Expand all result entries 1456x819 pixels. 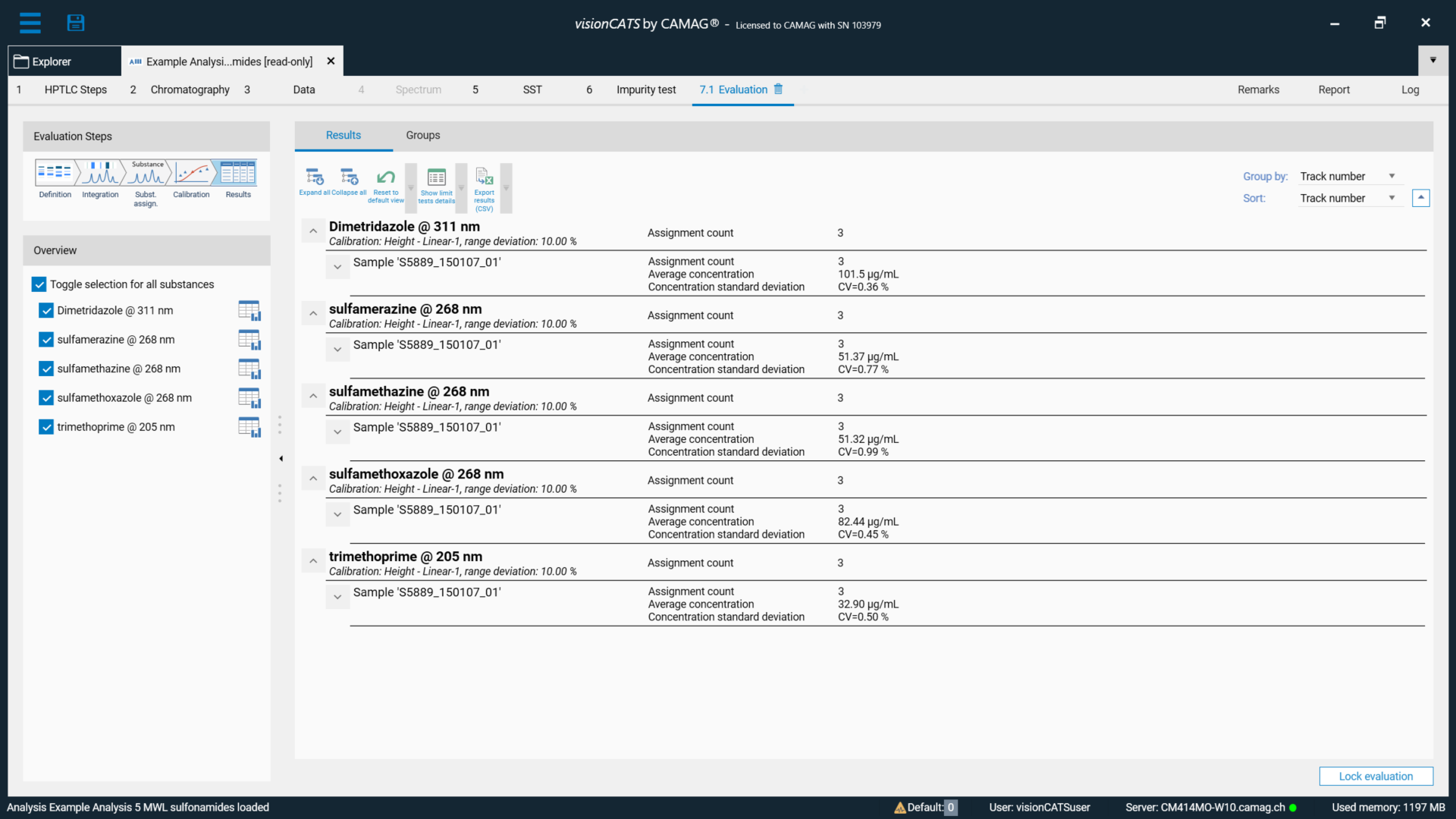(314, 182)
